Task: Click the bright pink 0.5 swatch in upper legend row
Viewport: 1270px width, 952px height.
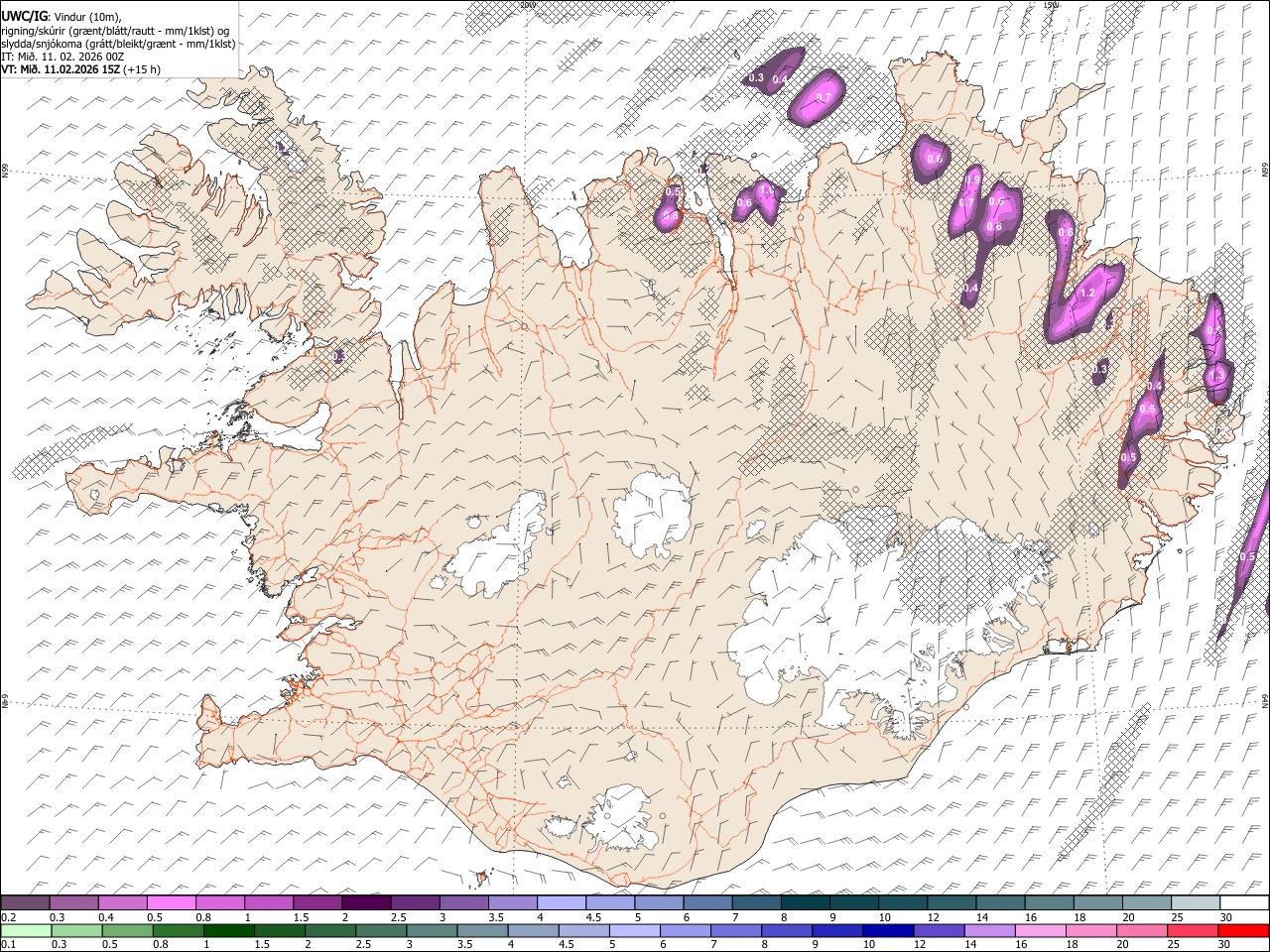Action: [171, 903]
